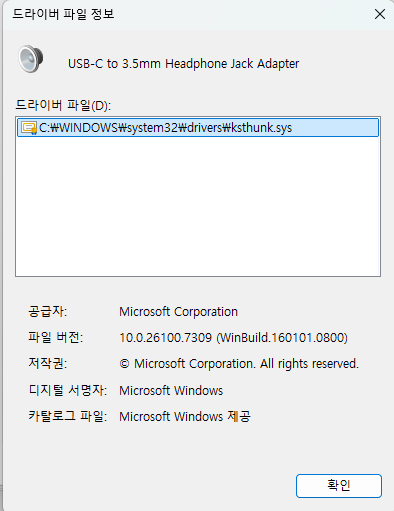This screenshot has width=394, height=511.
Task: Confirm with the 확인 button
Action: pos(339,486)
